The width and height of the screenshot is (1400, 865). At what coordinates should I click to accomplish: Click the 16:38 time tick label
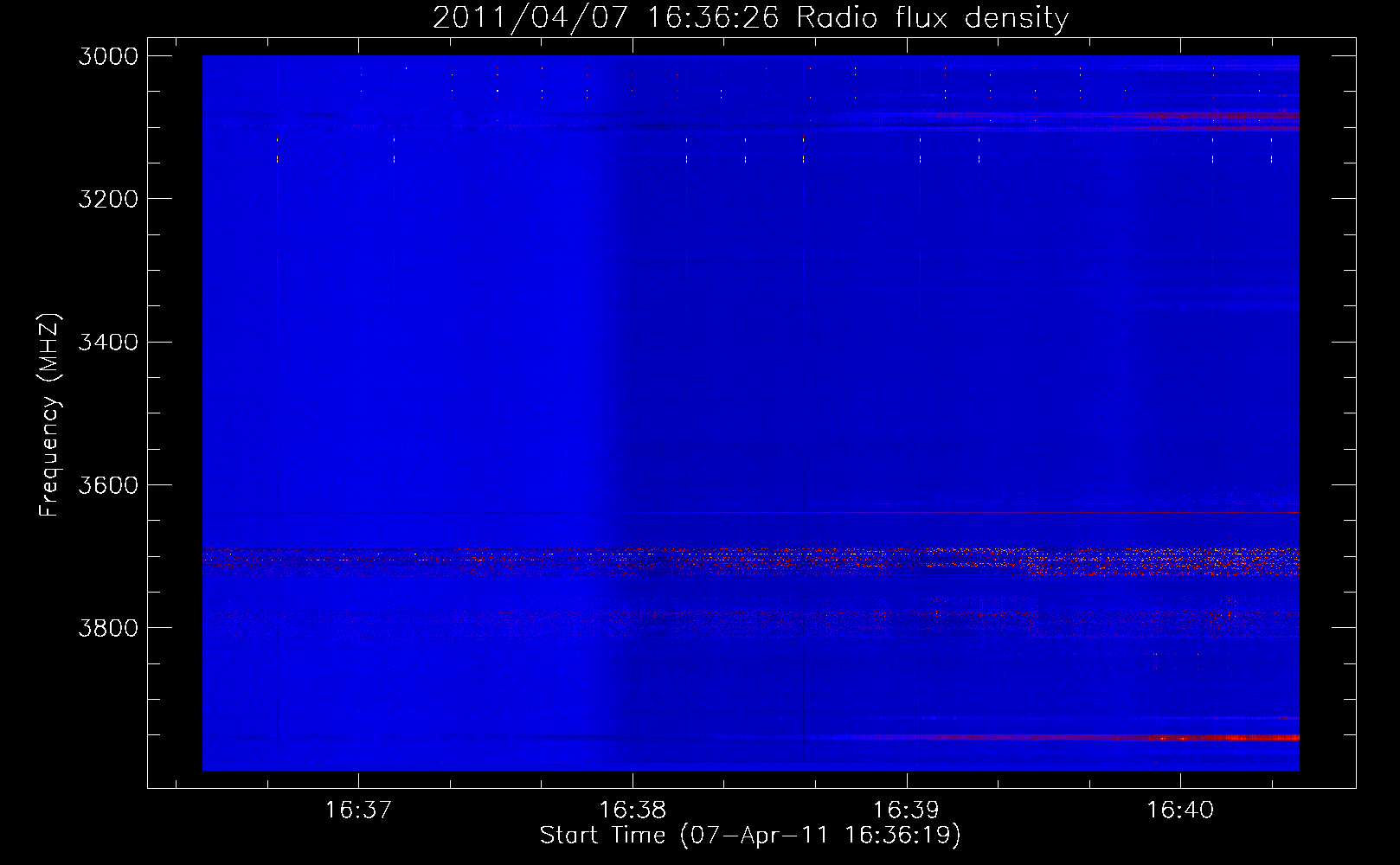(633, 810)
